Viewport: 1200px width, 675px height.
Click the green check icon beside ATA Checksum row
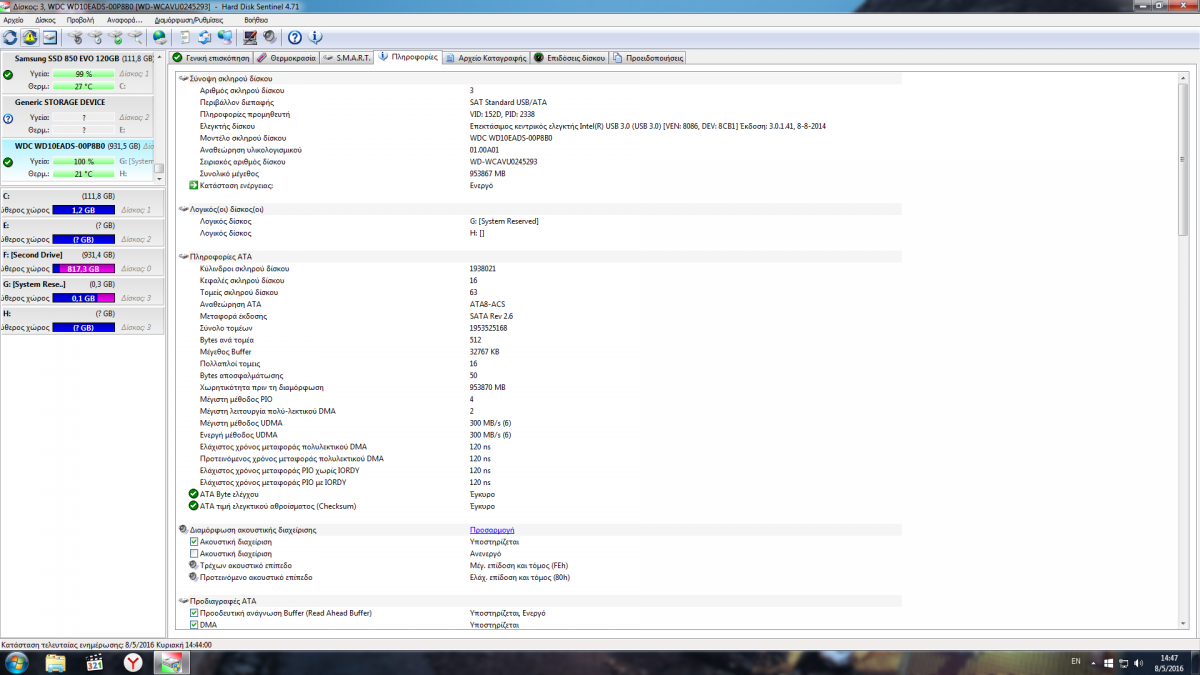[x=194, y=506]
